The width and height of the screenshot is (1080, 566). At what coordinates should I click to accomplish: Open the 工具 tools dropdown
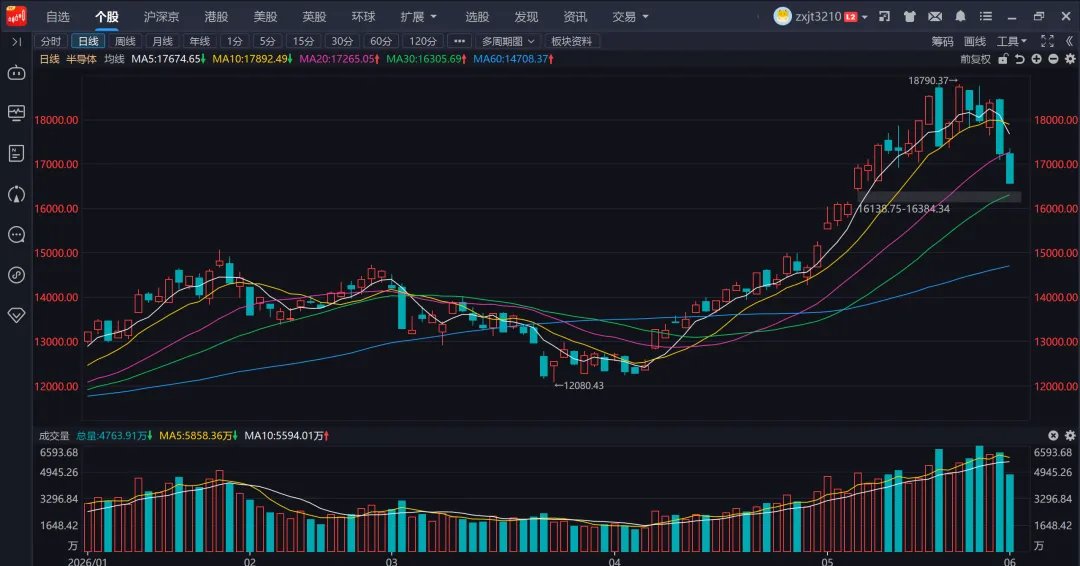[1012, 41]
